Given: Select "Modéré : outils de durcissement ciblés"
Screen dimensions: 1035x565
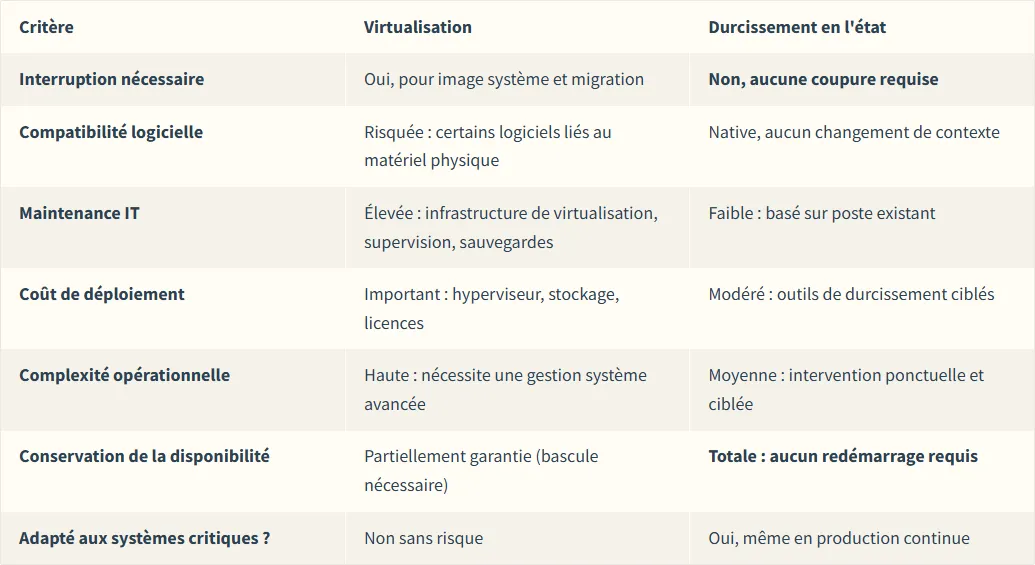Looking at the screenshot, I should click(x=851, y=294).
